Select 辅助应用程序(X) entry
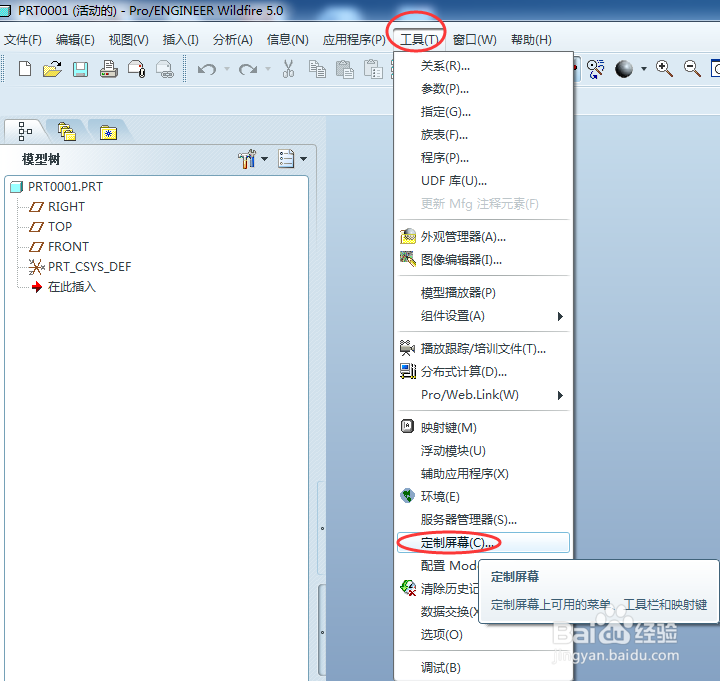The image size is (720, 681). click(x=484, y=474)
